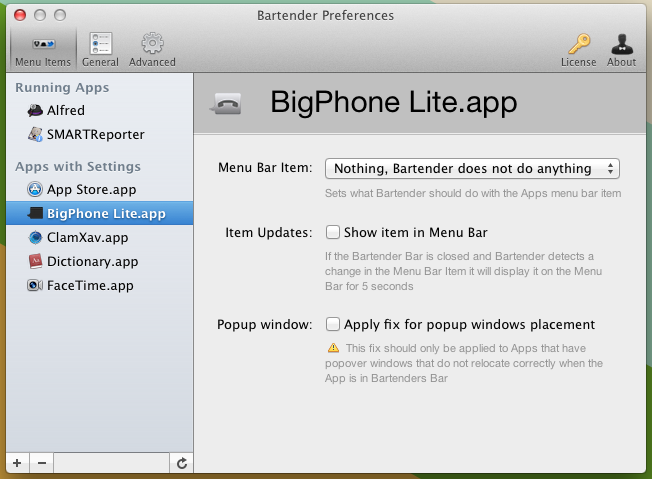Remove the selected app with minus button
This screenshot has width=652, height=479.
point(42,463)
